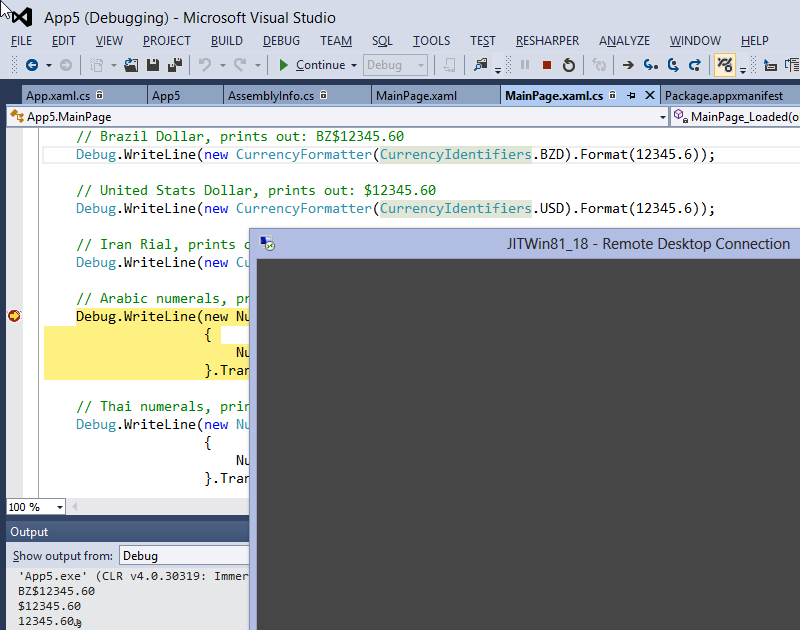Click the breakpoint marker in the margin

14,316
